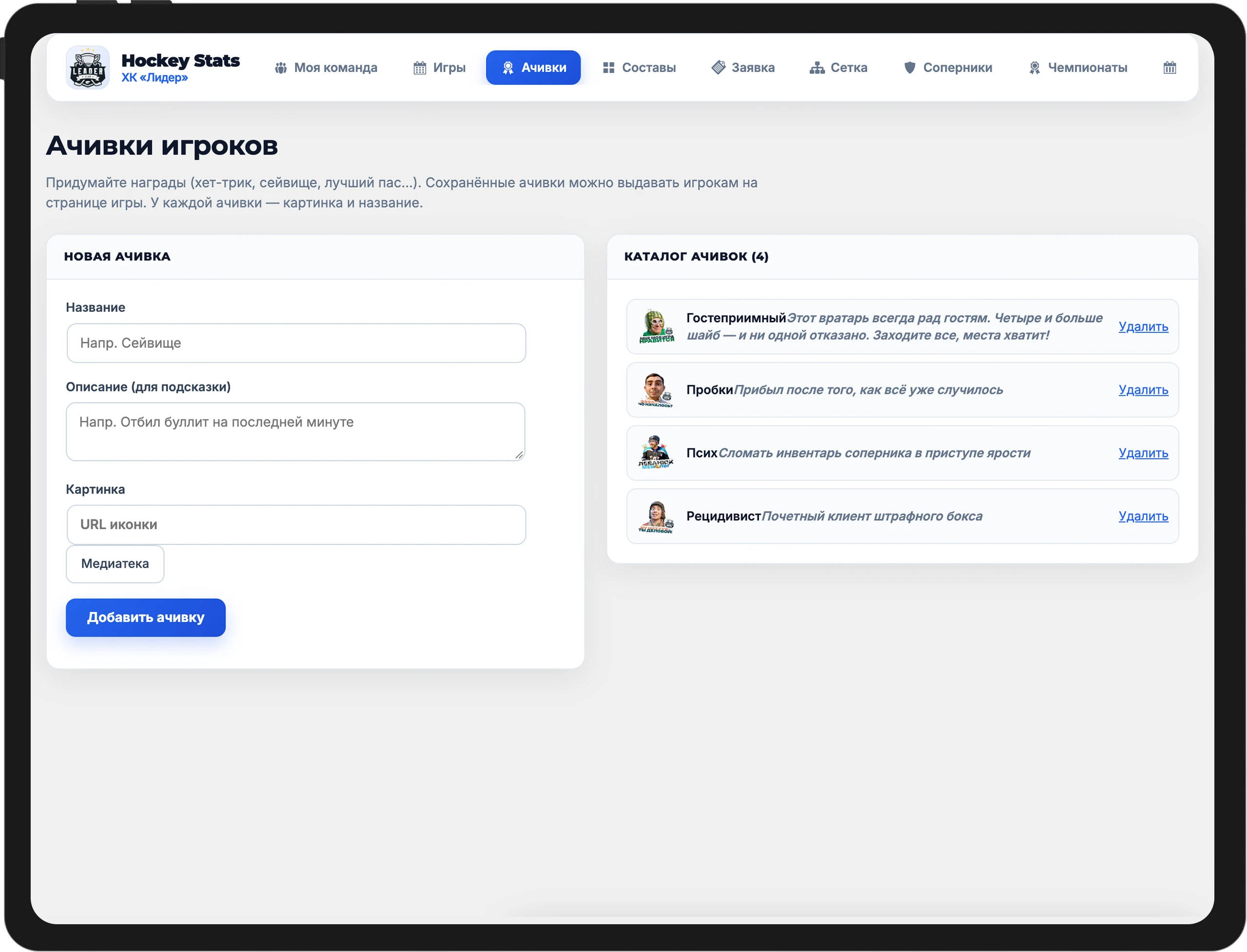This screenshot has height=952, width=1247.
Task: Click the grid icon beside Составы
Action: click(608, 68)
